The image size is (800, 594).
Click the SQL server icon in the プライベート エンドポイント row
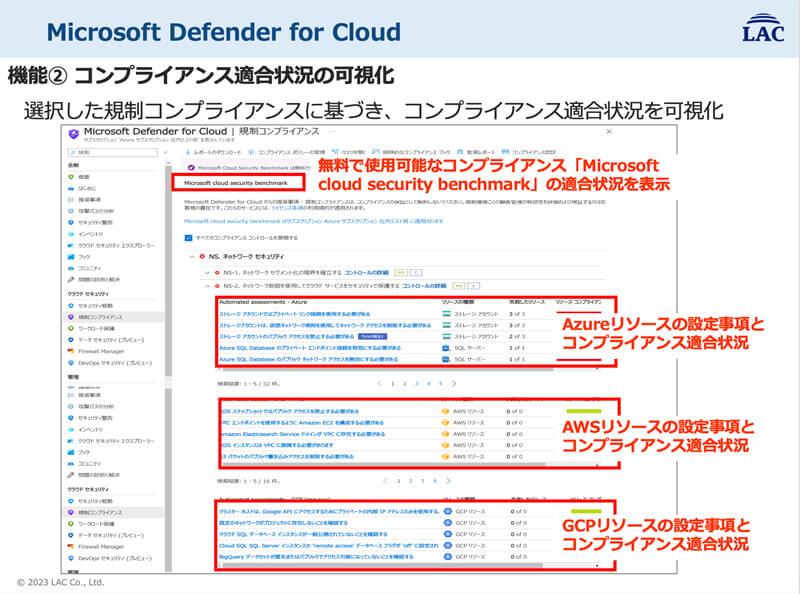point(446,348)
